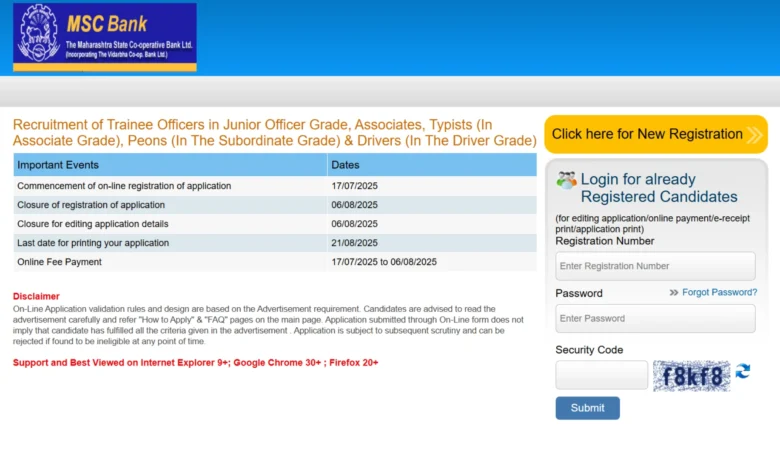Open the Forgot Password link
This screenshot has height=470, width=780.
719,292
